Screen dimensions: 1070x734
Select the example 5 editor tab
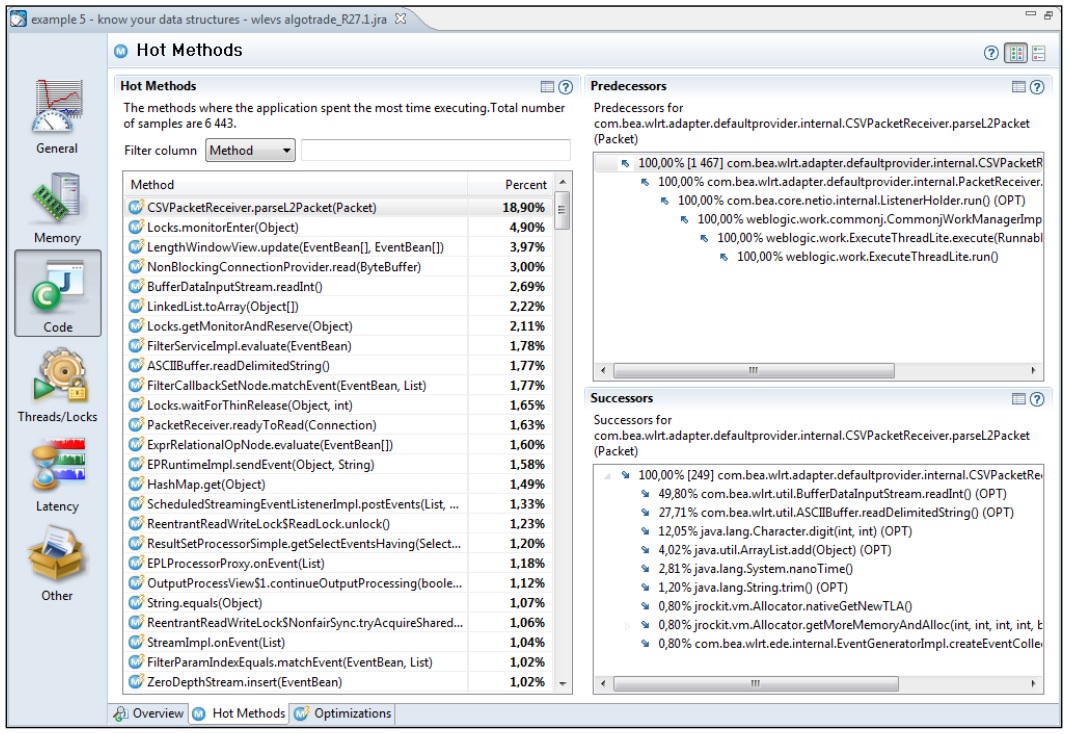[209, 19]
